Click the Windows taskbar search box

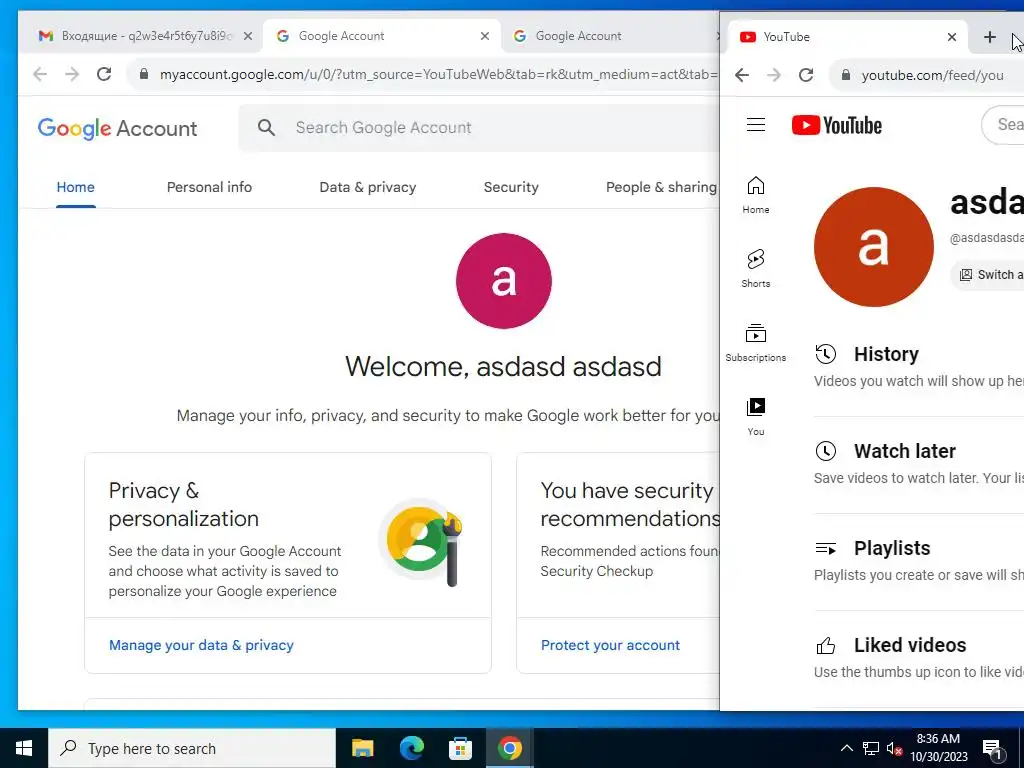[192, 748]
